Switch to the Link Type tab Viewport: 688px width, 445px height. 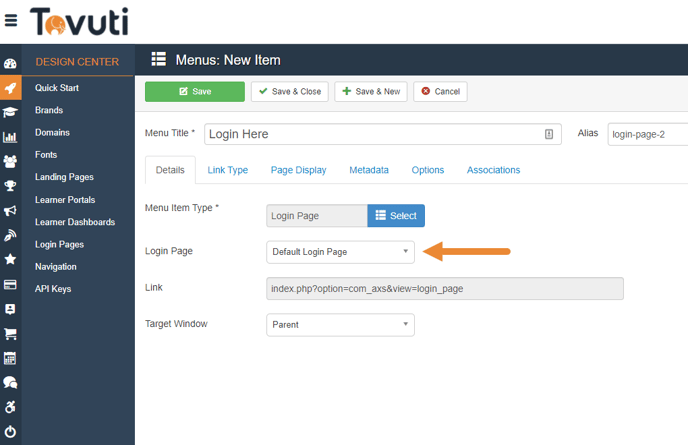pos(228,170)
